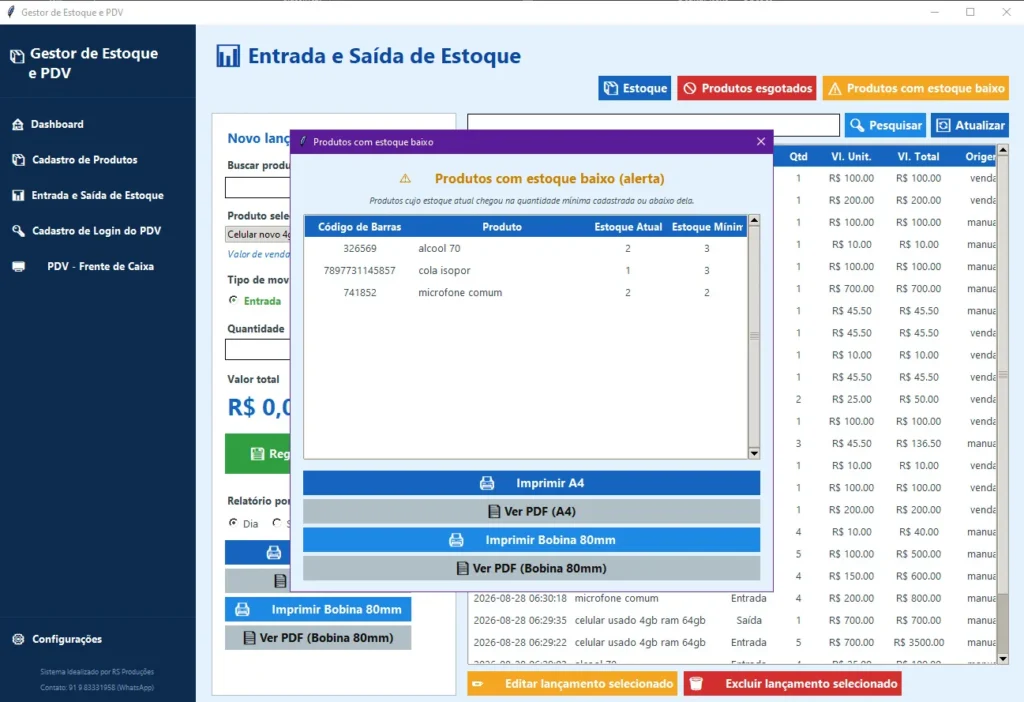Close the Produtos com estoque baixo dialog

pos(761,142)
